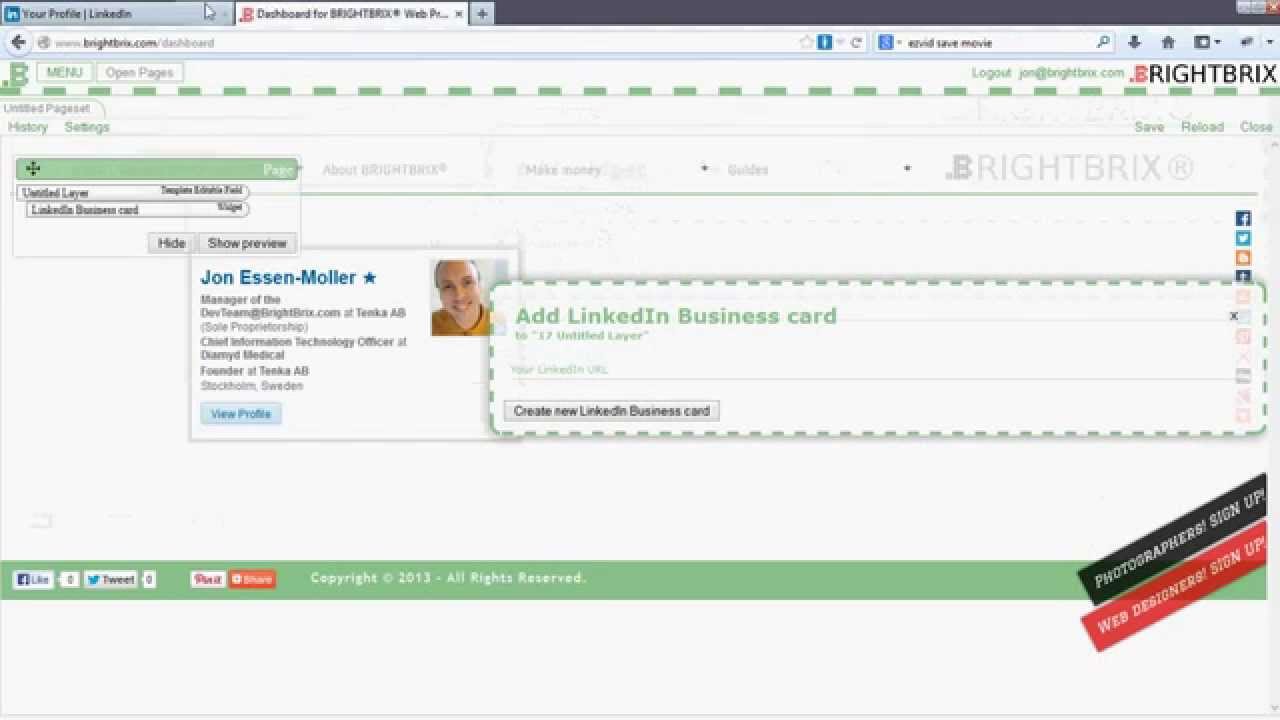Click the Tweet button in footer

click(110, 579)
